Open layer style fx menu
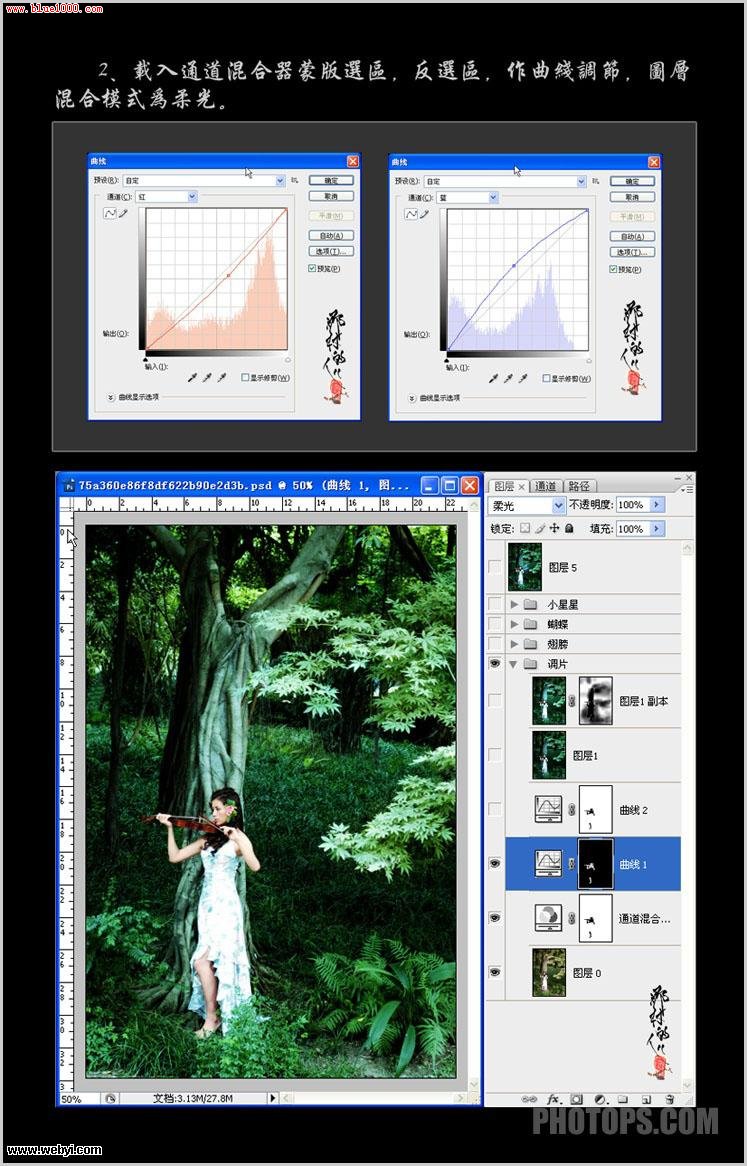Viewport: 747px width, 1166px height. [x=554, y=1098]
